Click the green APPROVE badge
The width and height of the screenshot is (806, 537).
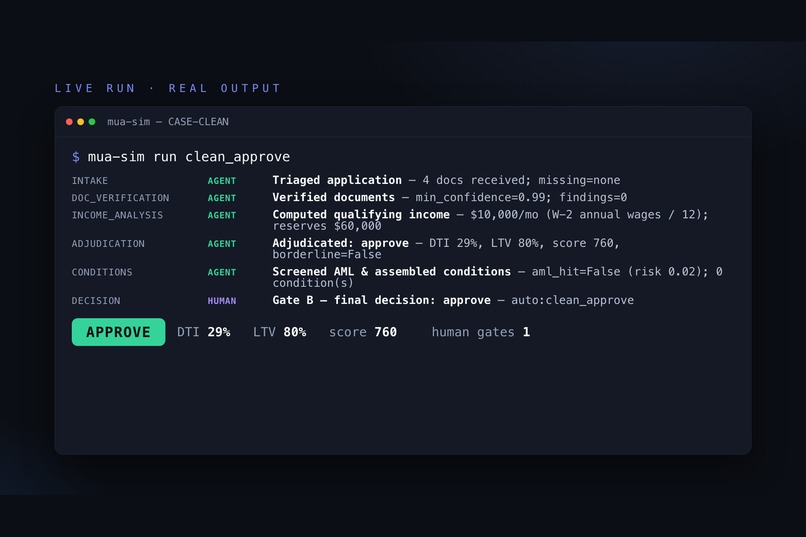pyautogui.click(x=118, y=332)
